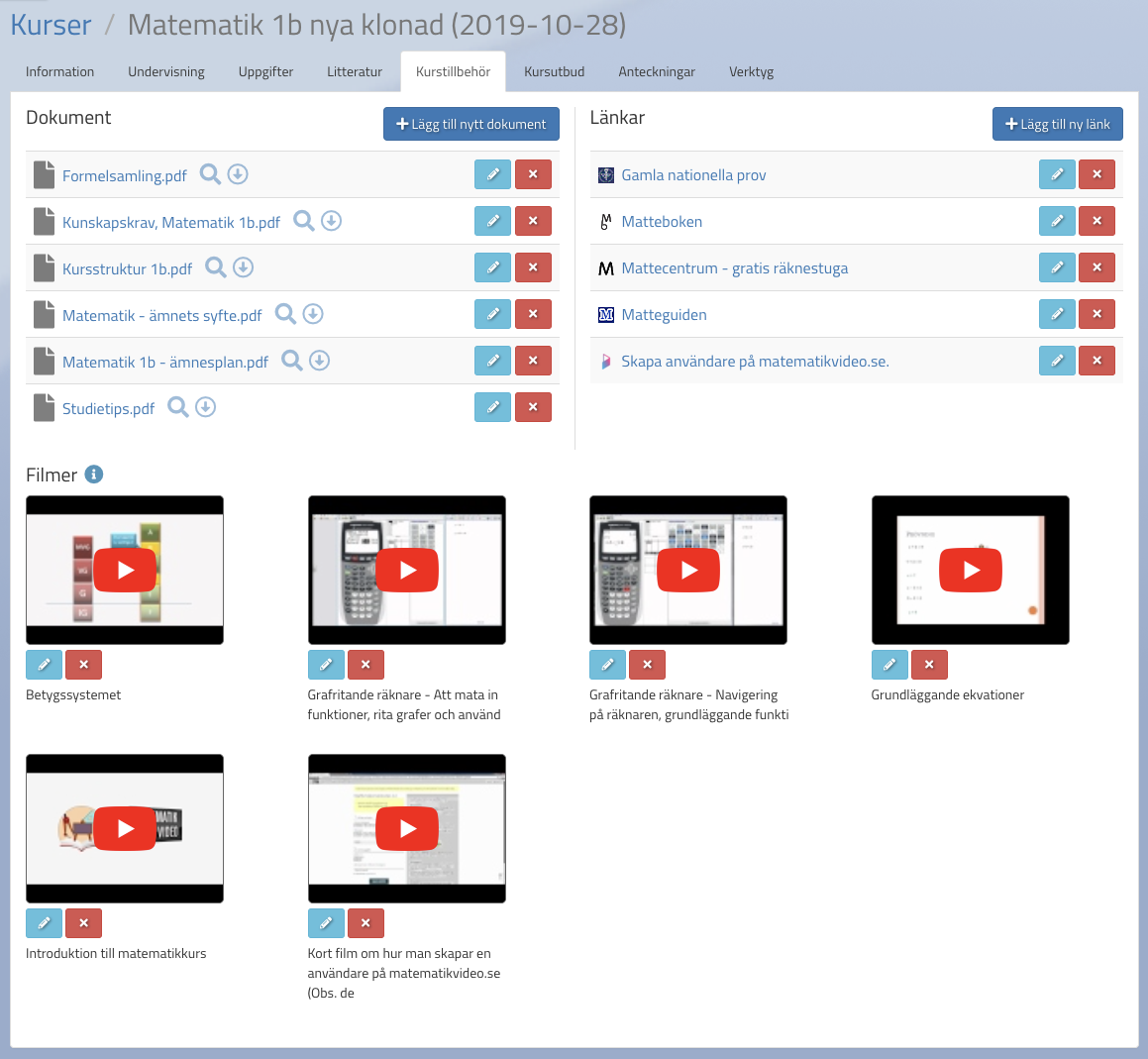This screenshot has height=1059, width=1148.
Task: Preview Formelsamling.pdf with the magnifier icon
Action: tap(210, 174)
